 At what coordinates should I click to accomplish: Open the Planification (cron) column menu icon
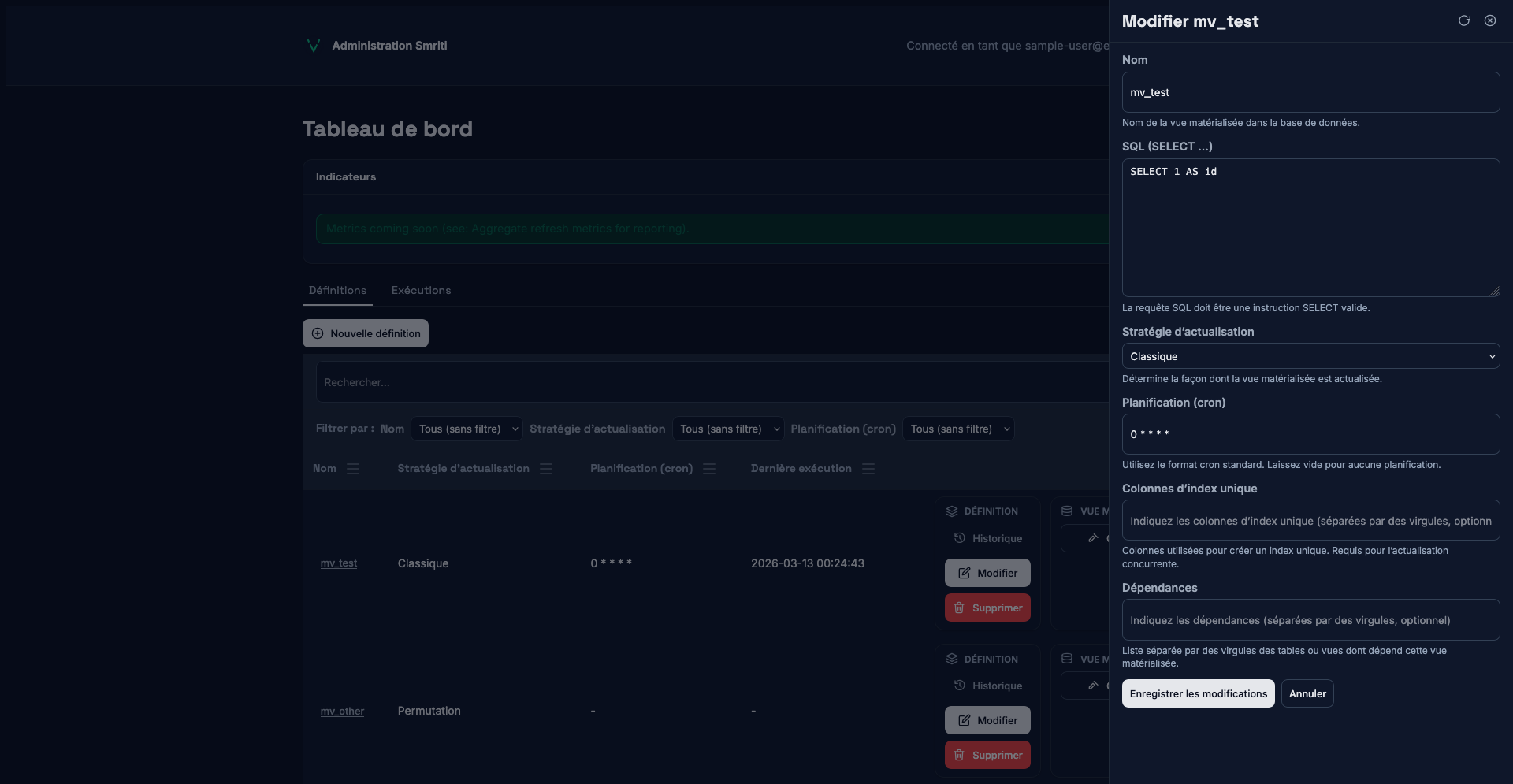click(x=709, y=469)
